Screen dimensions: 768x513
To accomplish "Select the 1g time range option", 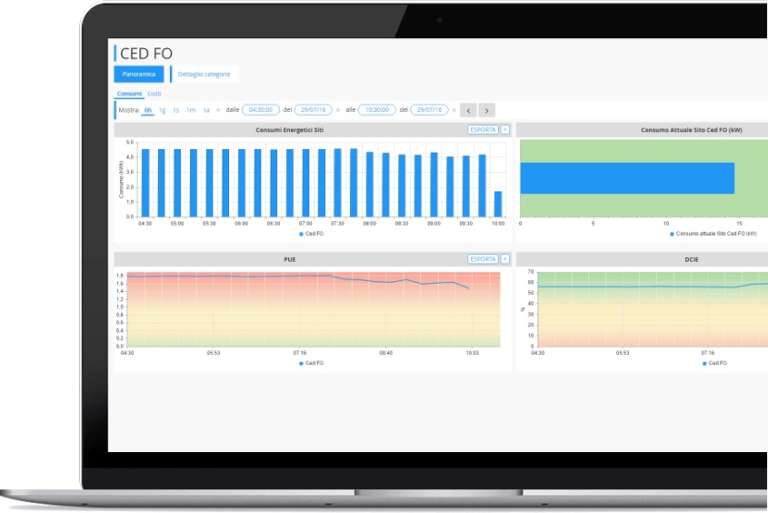I will [163, 110].
